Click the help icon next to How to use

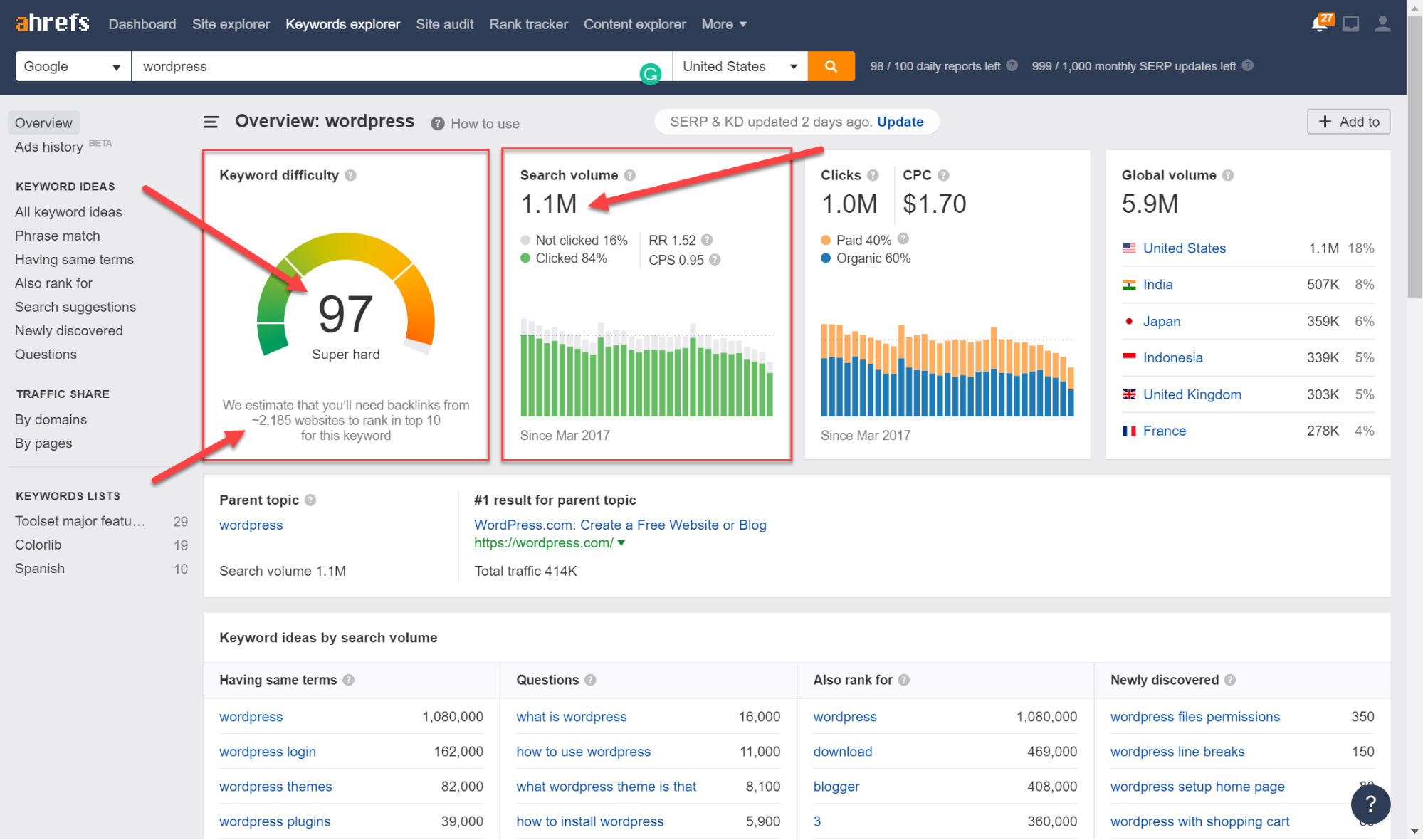(438, 124)
